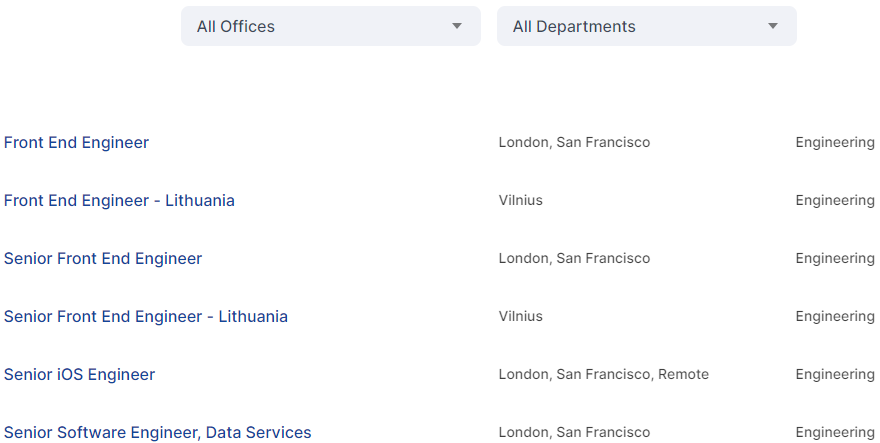Open Front End Engineer - Lithuania posting
Screen dimensions: 880x443
coord(119,200)
